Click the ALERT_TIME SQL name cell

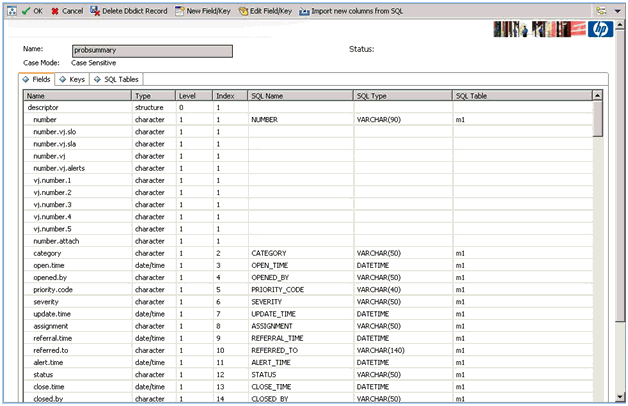coord(271,362)
